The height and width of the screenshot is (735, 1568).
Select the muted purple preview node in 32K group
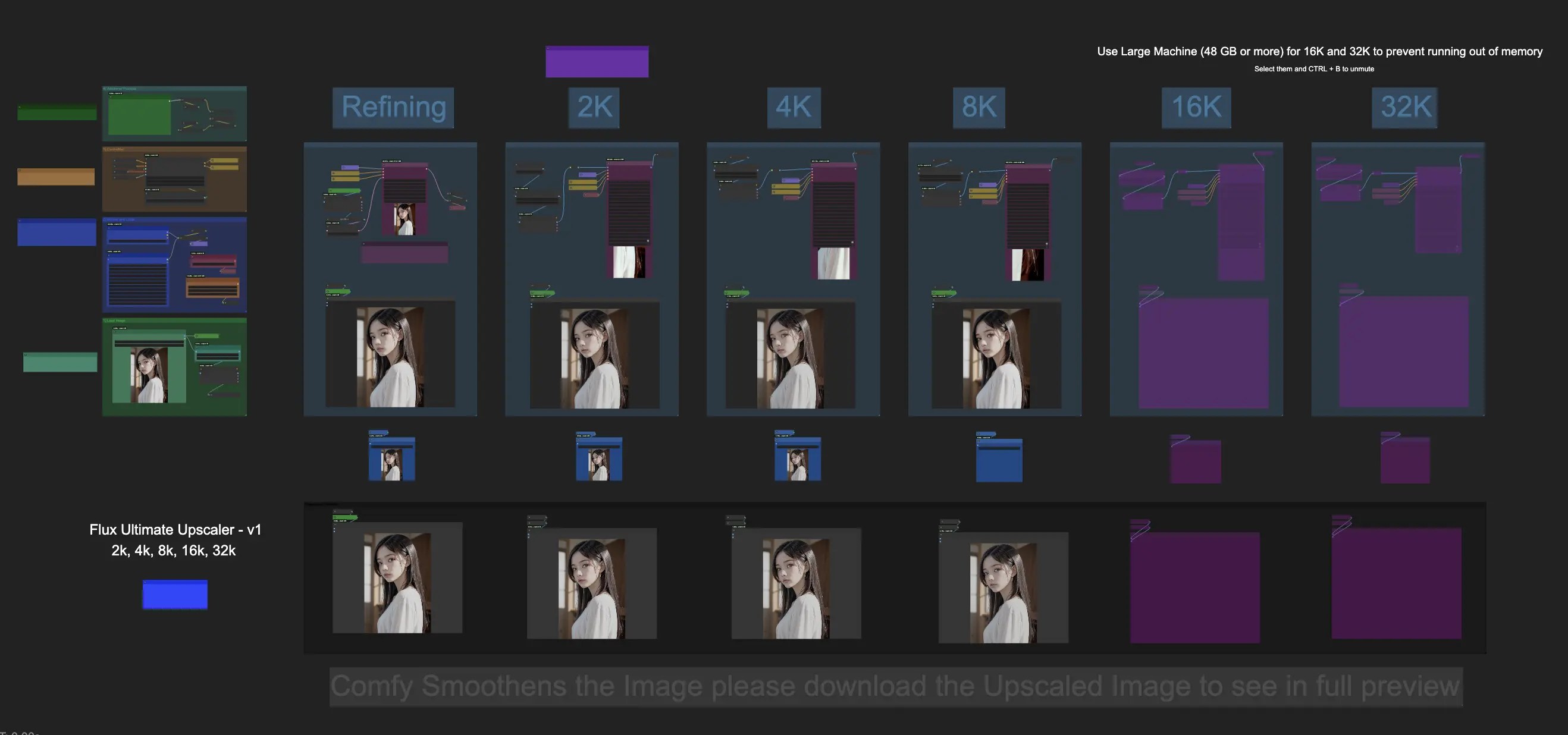(1404, 351)
